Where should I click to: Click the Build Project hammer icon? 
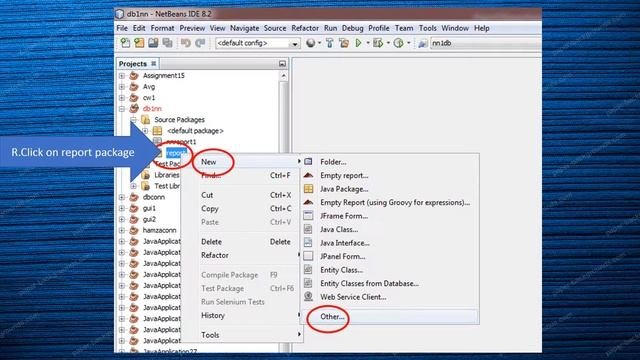[330, 43]
